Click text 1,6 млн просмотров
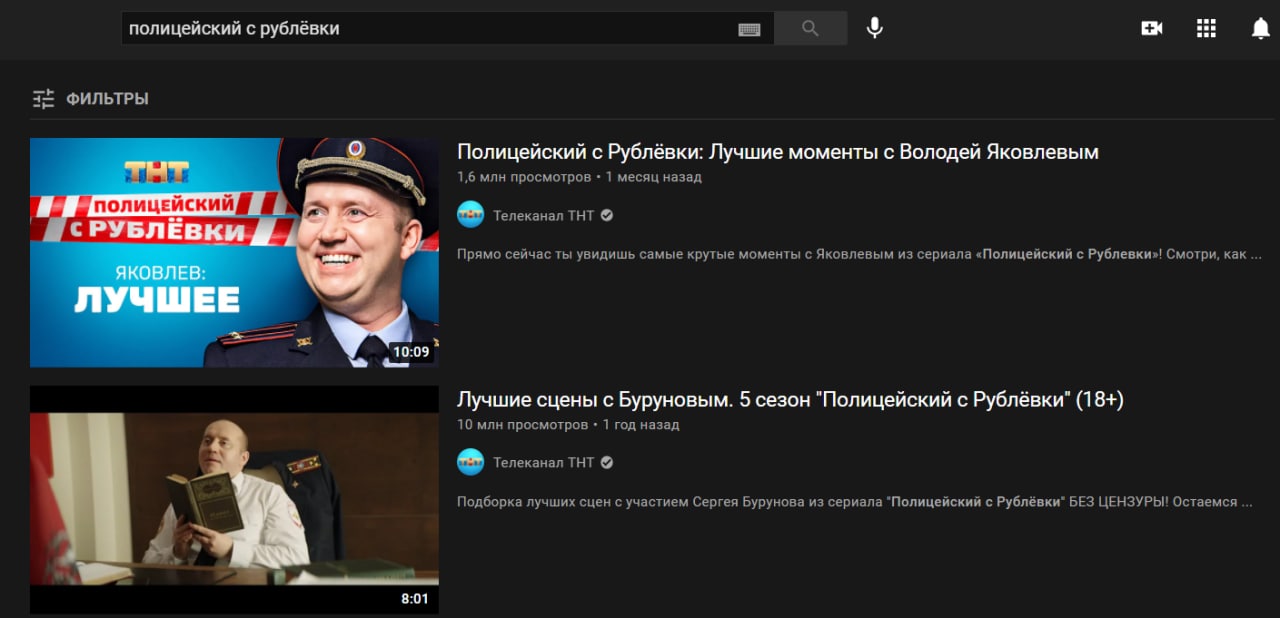Screen dimensions: 1280x618 coord(524,177)
